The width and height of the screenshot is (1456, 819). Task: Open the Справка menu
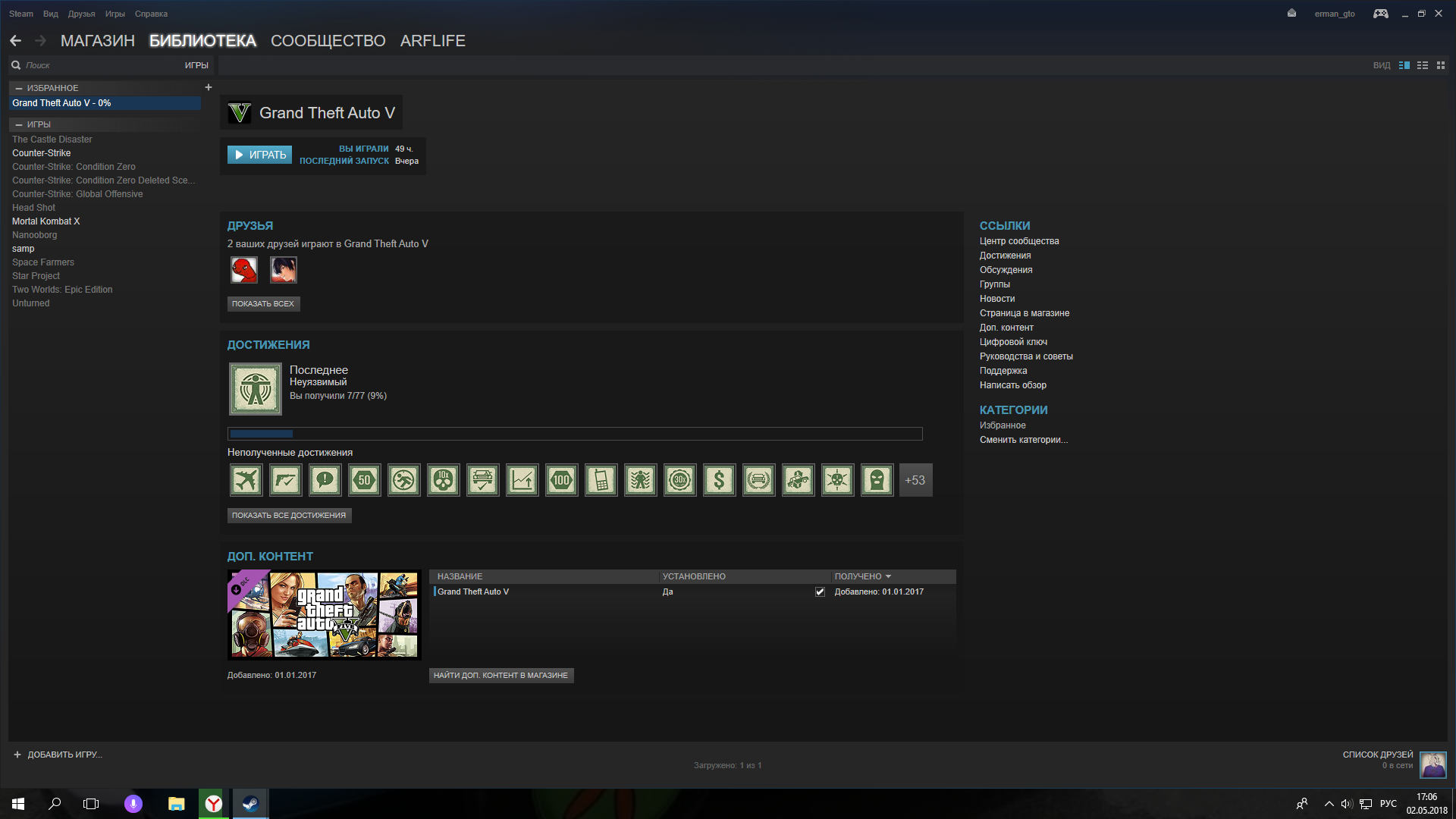coord(151,14)
